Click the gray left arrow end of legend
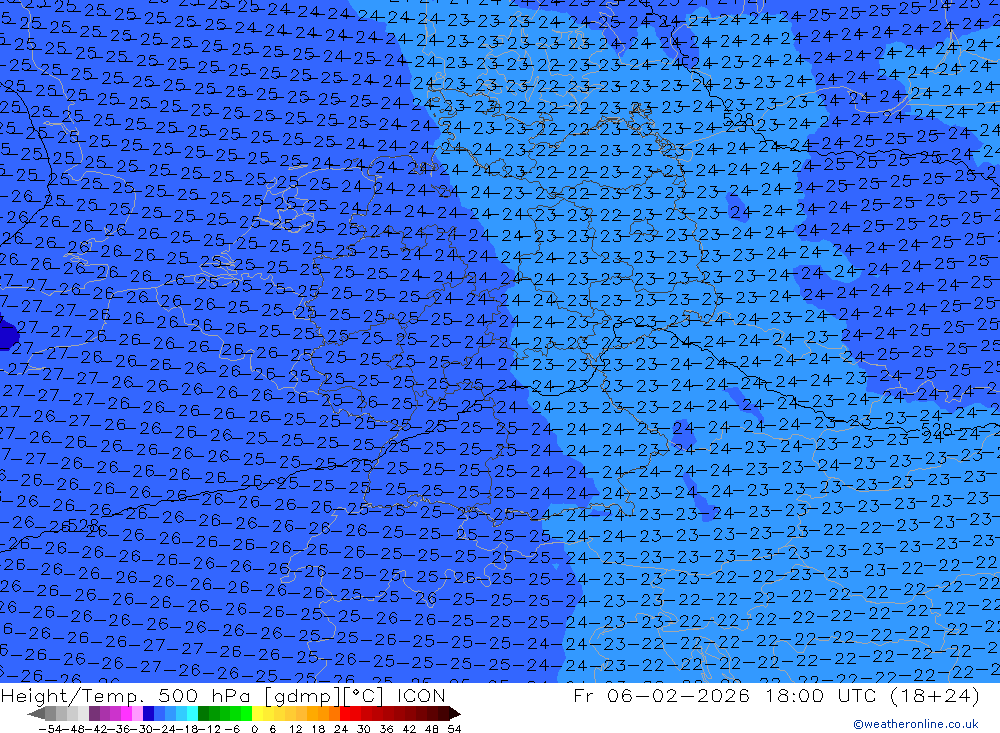Image resolution: width=1000 pixels, height=733 pixels. [x=36, y=713]
